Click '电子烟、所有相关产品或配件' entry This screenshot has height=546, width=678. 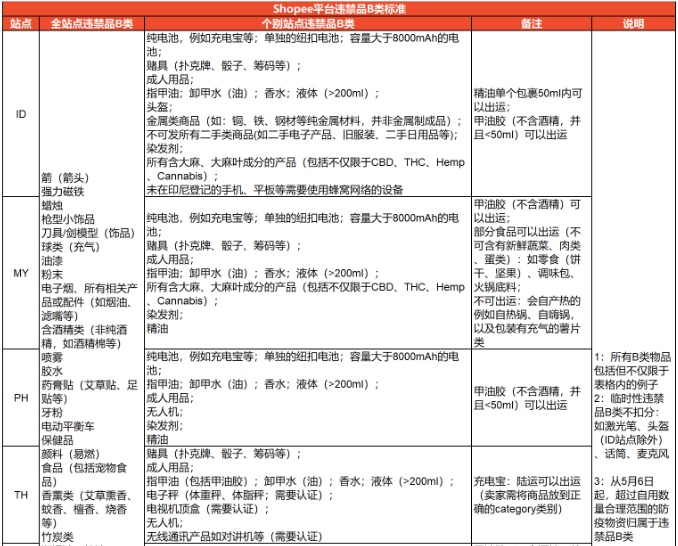[90, 302]
